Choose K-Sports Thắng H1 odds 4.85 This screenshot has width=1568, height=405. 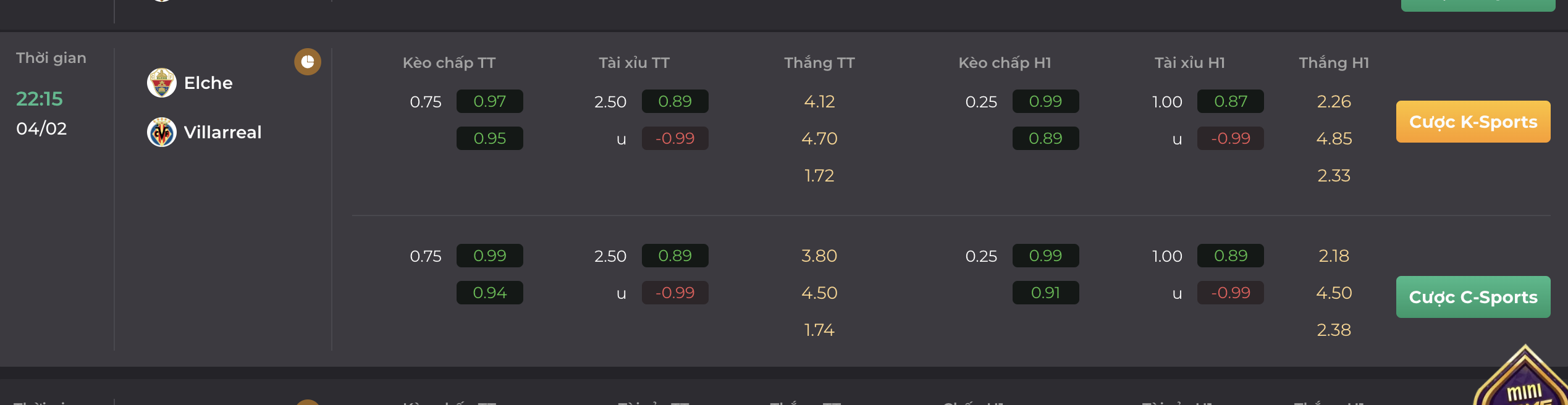[1334, 138]
